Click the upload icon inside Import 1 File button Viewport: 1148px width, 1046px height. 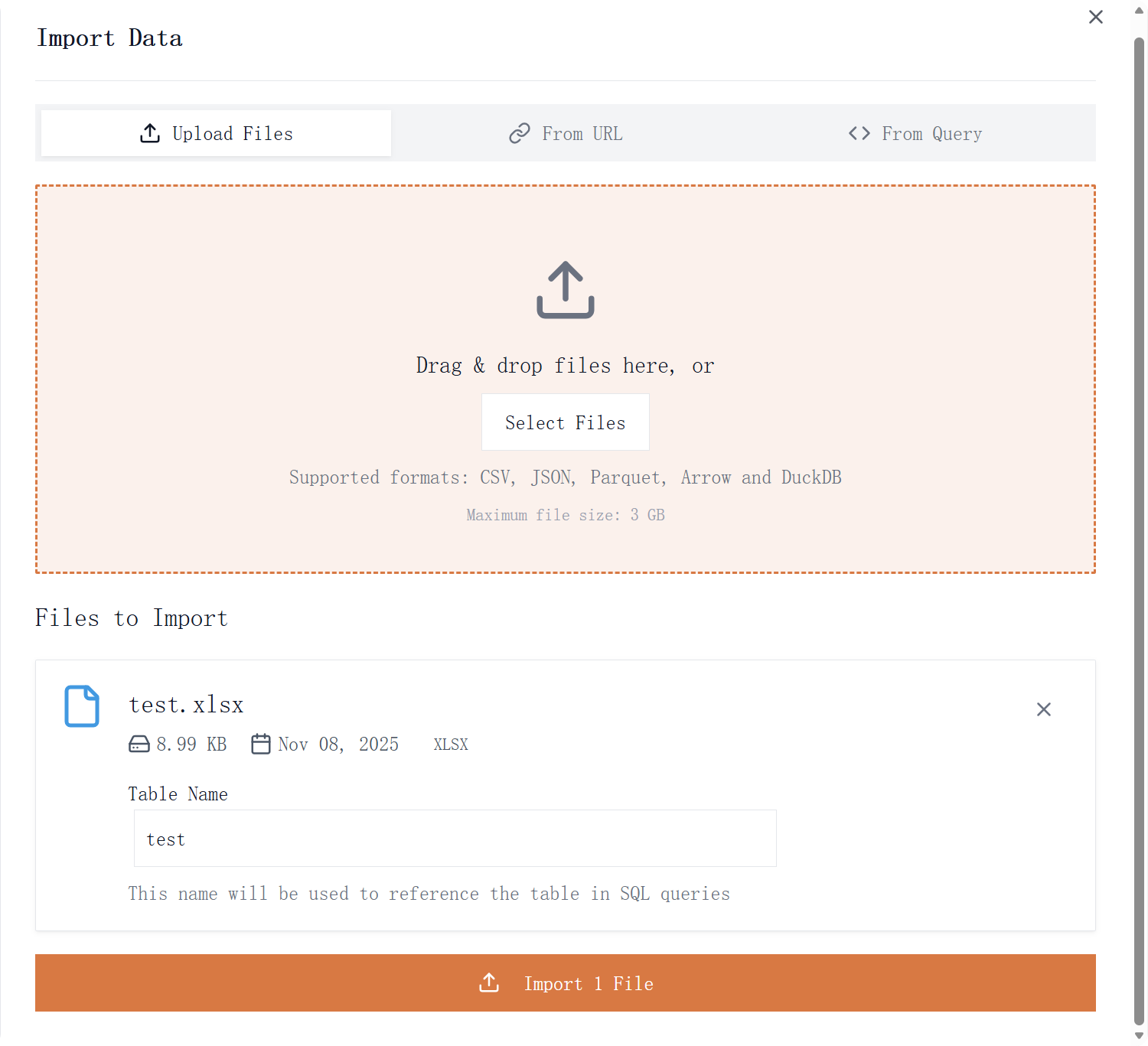tap(489, 982)
